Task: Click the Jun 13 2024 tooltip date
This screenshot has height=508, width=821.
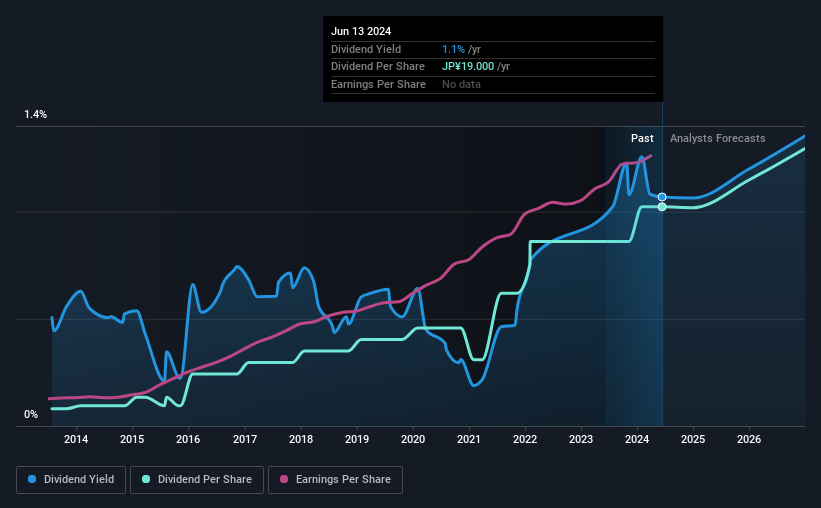Action: (361, 31)
